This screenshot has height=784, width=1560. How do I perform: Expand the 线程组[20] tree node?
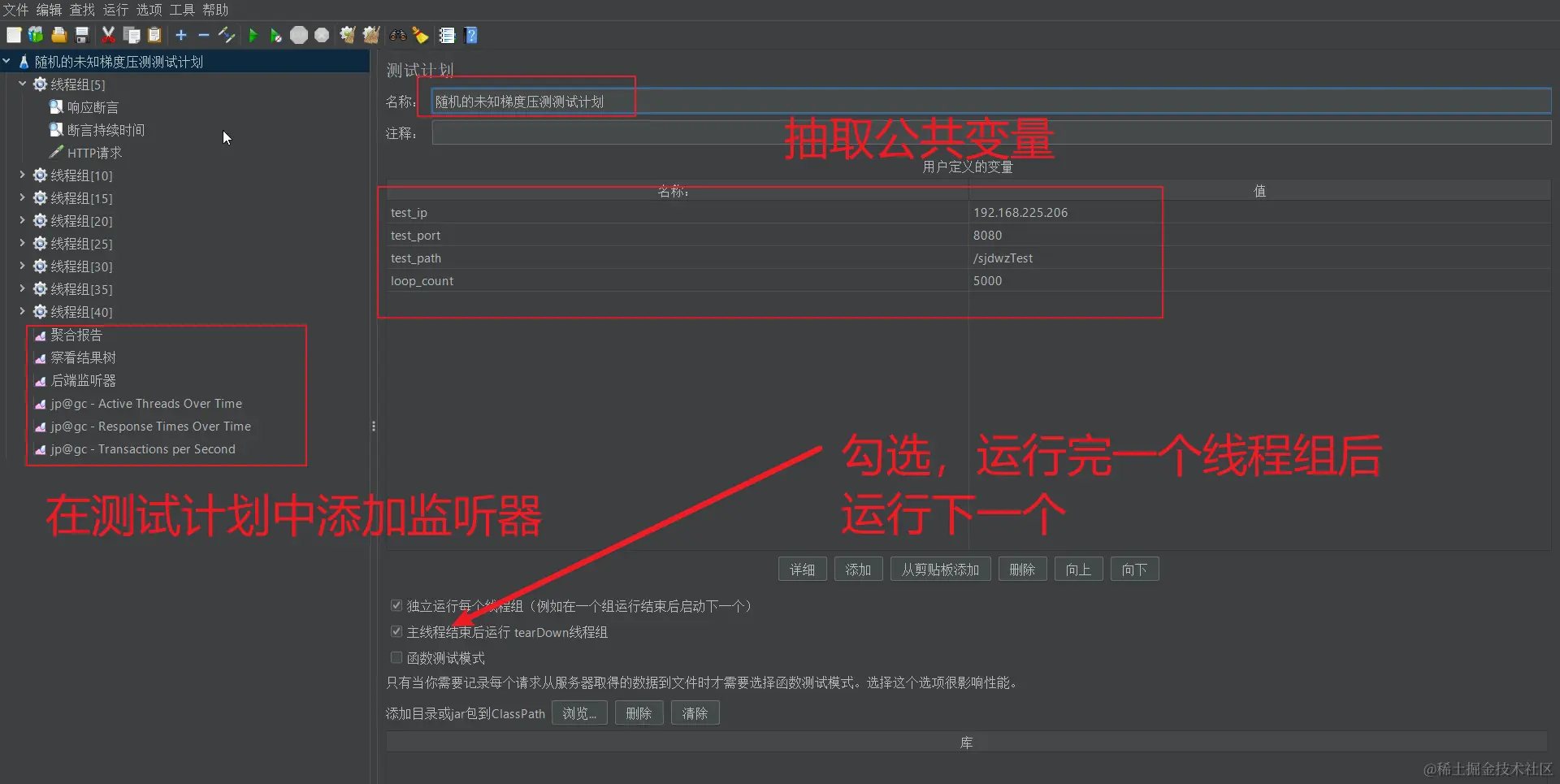point(23,220)
